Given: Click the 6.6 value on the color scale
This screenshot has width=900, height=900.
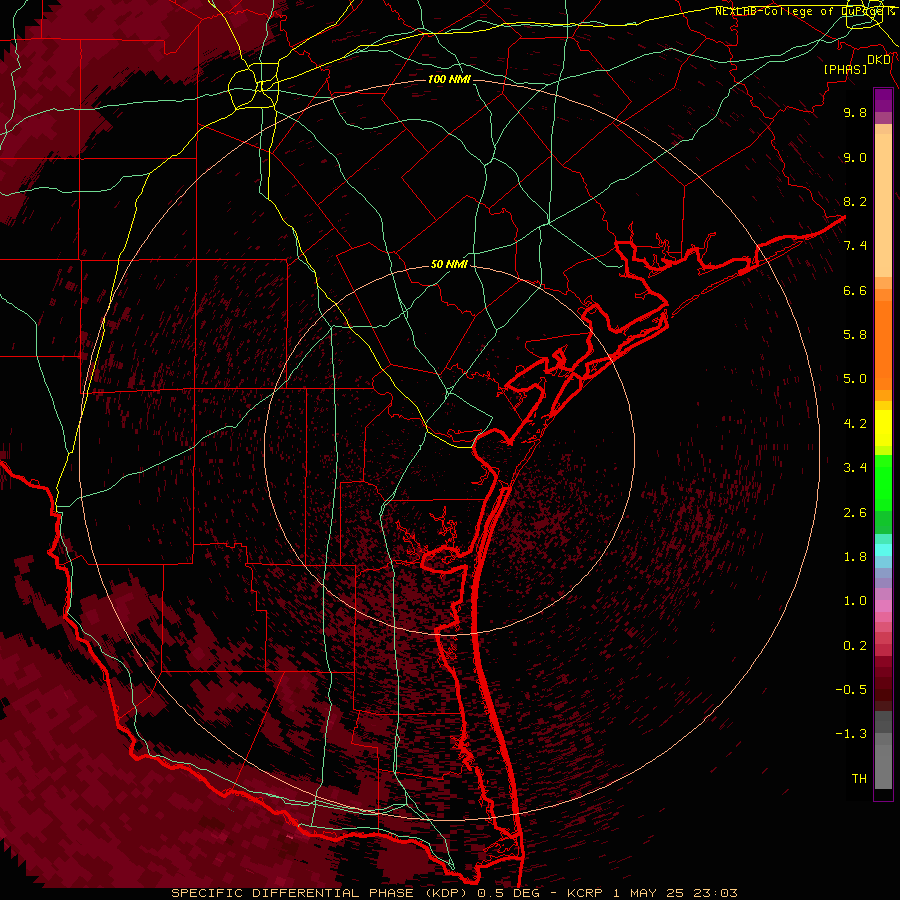Looking at the screenshot, I should tap(855, 290).
